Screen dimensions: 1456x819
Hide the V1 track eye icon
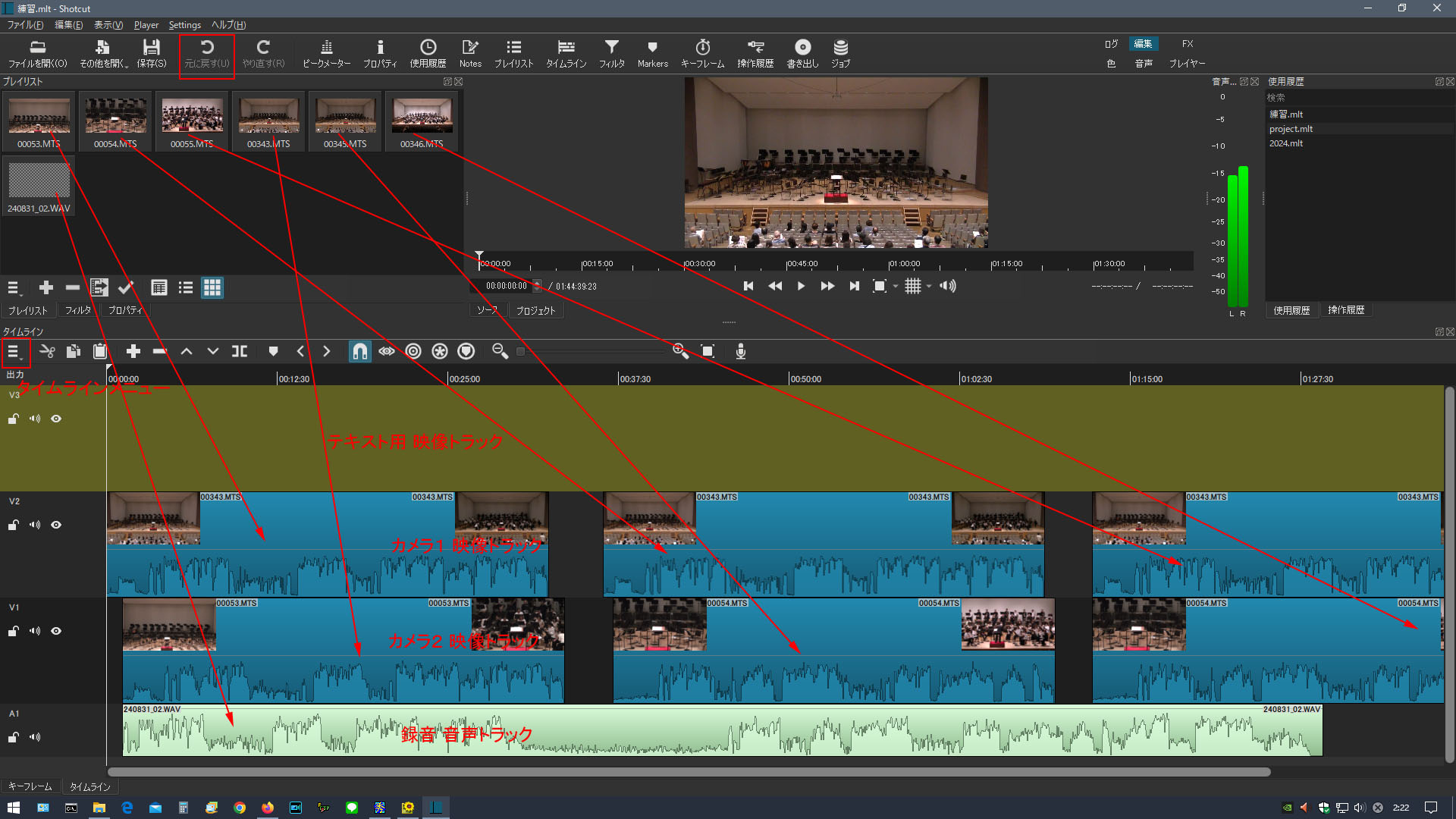click(x=56, y=631)
